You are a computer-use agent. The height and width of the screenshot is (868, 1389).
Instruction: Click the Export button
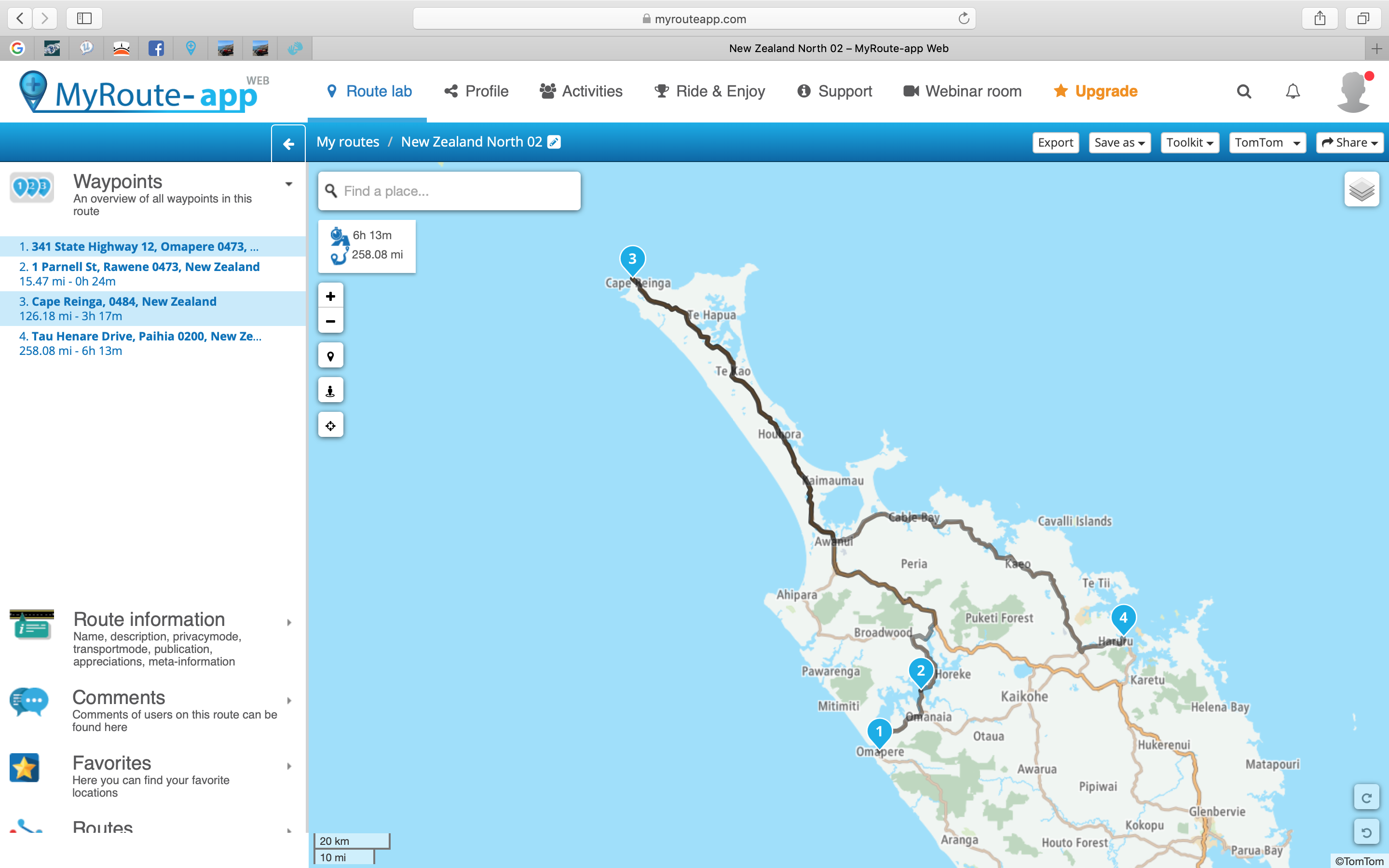click(1055, 142)
